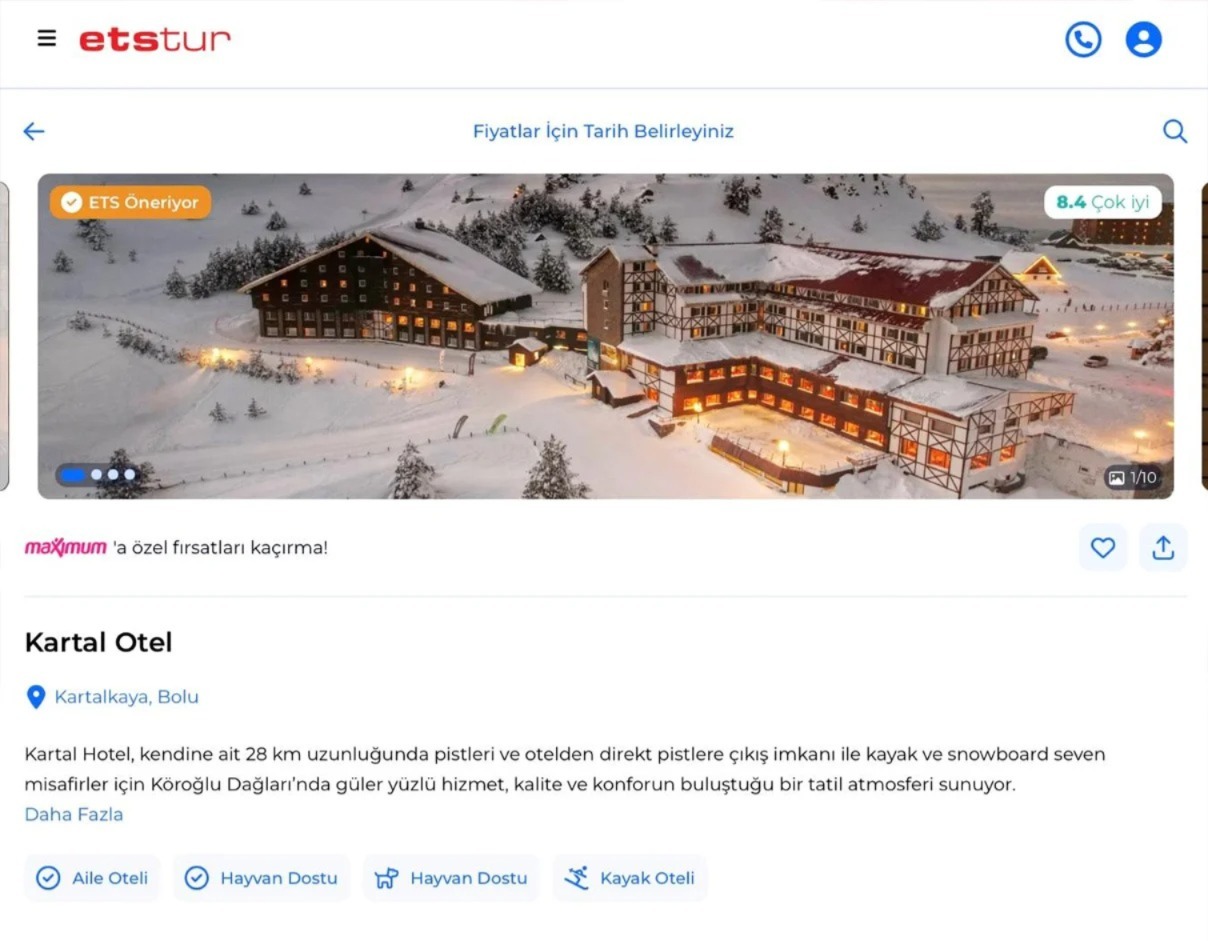Screen dimensions: 1208x941
Task: Click the etstur logo
Action: 155,39
